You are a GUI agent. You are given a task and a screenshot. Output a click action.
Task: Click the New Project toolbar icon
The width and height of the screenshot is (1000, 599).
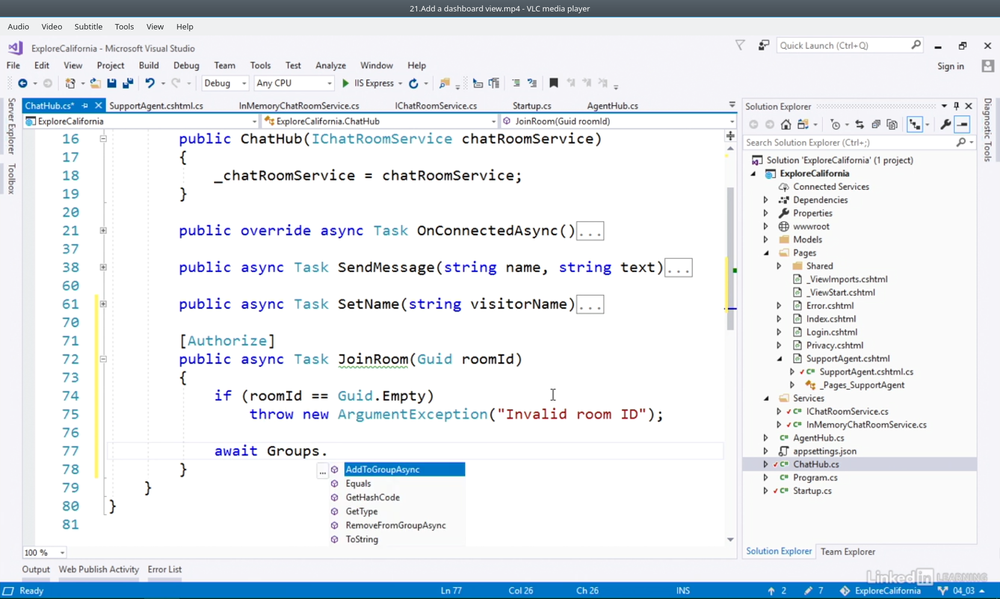point(70,83)
